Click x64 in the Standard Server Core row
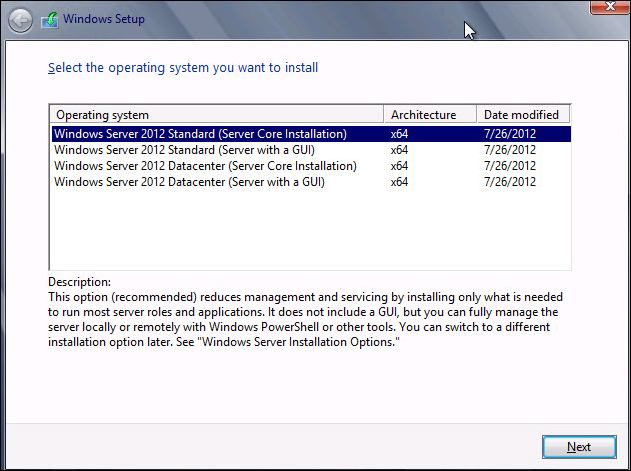The image size is (631, 471). tap(400, 134)
